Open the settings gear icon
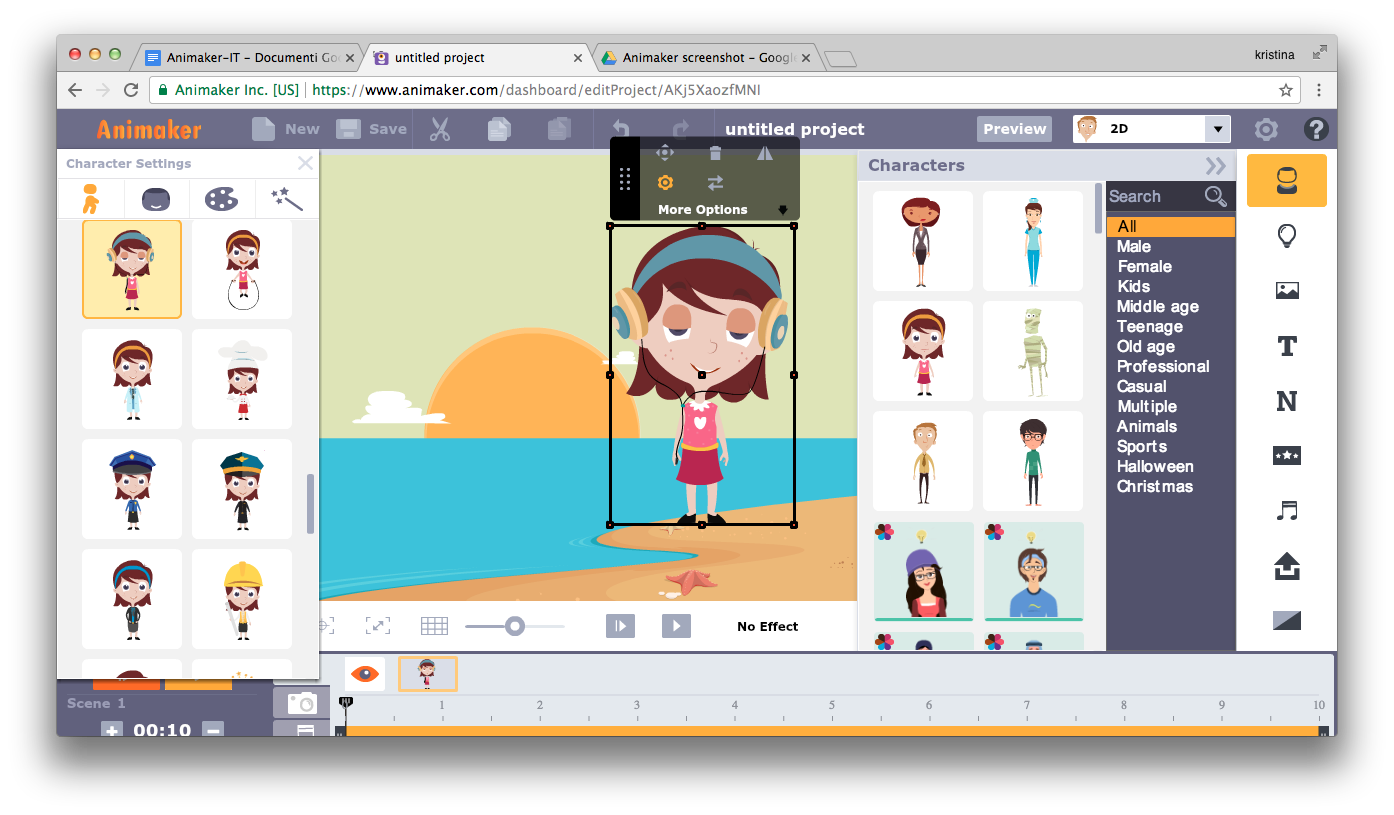Viewport: 1394px width, 815px height. 1266,129
